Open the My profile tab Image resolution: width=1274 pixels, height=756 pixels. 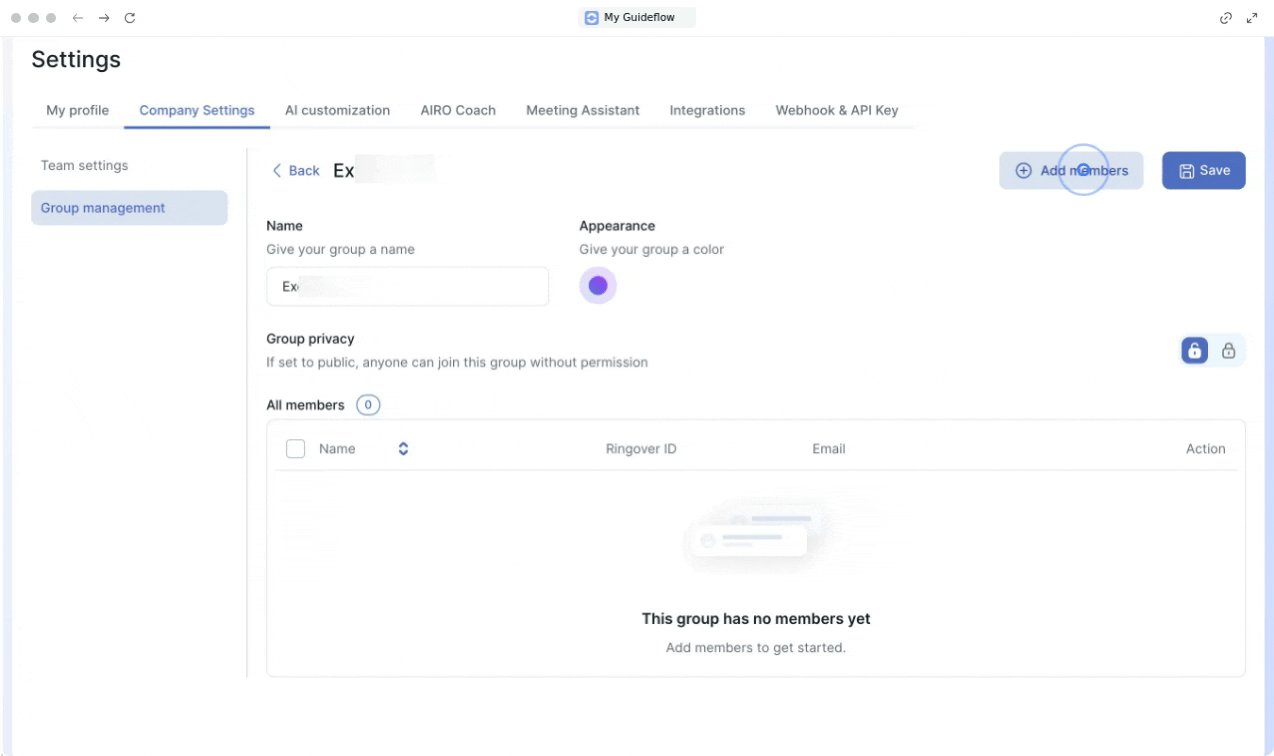click(77, 111)
